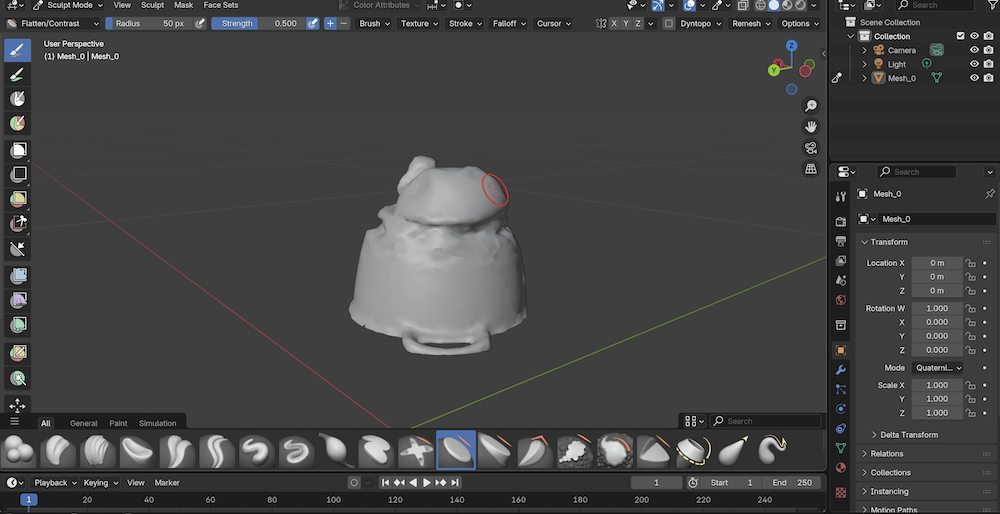This screenshot has width=1000, height=514.
Task: Open the Modifiers wrench properties tab
Action: pyautogui.click(x=840, y=370)
